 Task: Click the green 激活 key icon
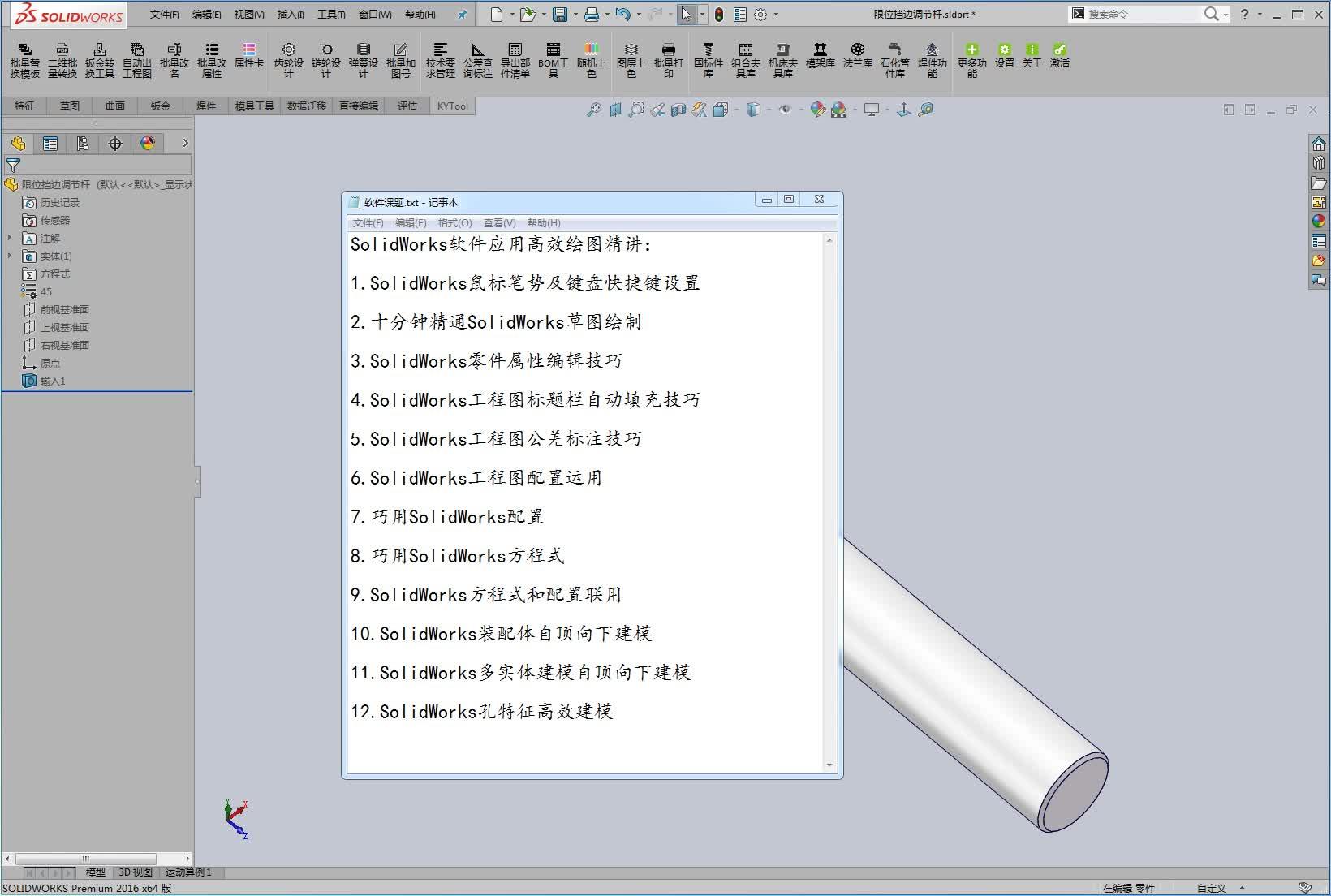click(1059, 55)
